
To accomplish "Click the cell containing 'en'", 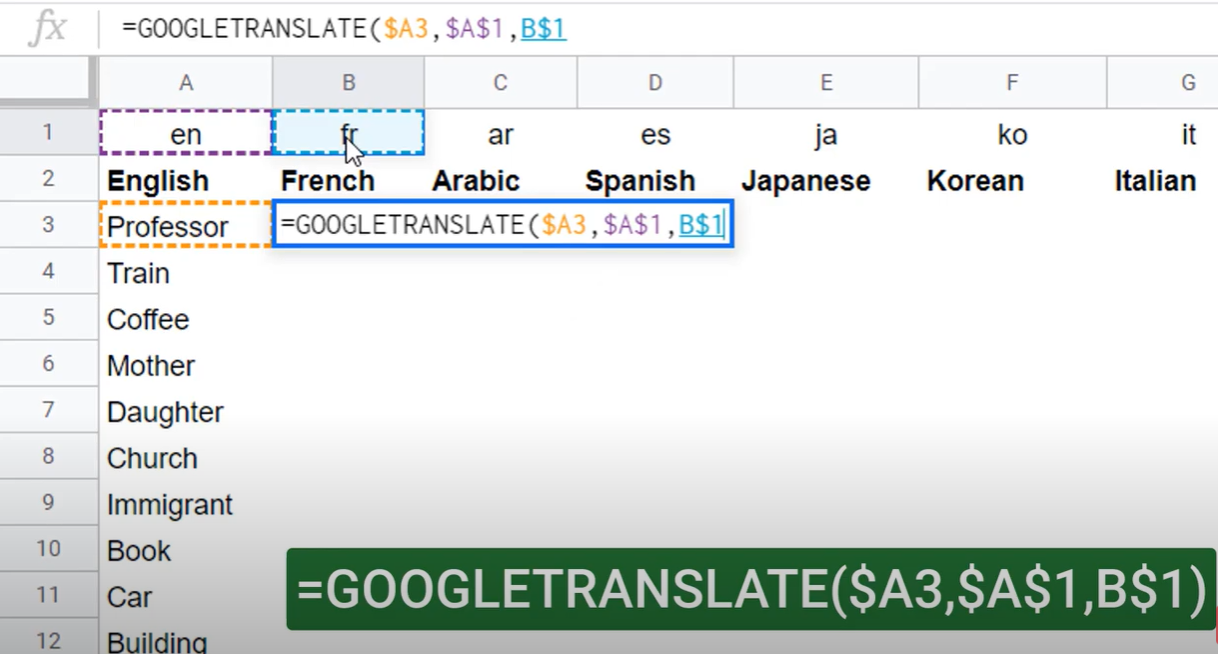I will coord(186,133).
